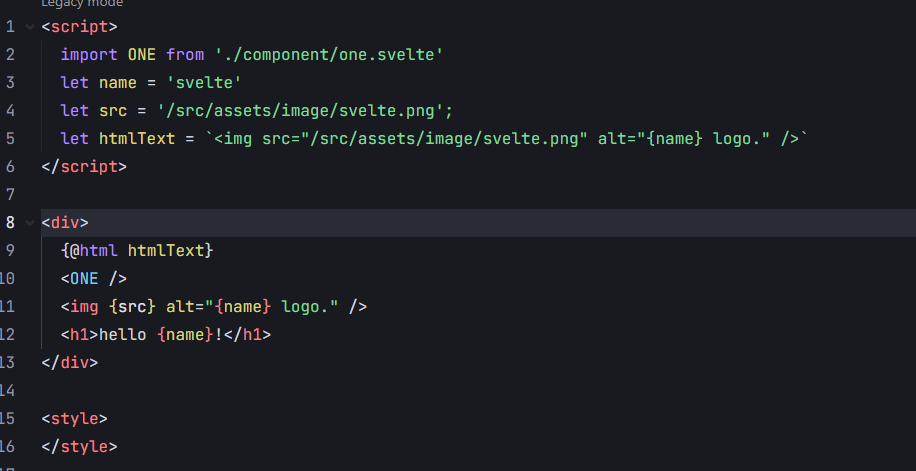Click the word hello inside the h1
The width and height of the screenshot is (916, 471).
pyautogui.click(x=122, y=335)
